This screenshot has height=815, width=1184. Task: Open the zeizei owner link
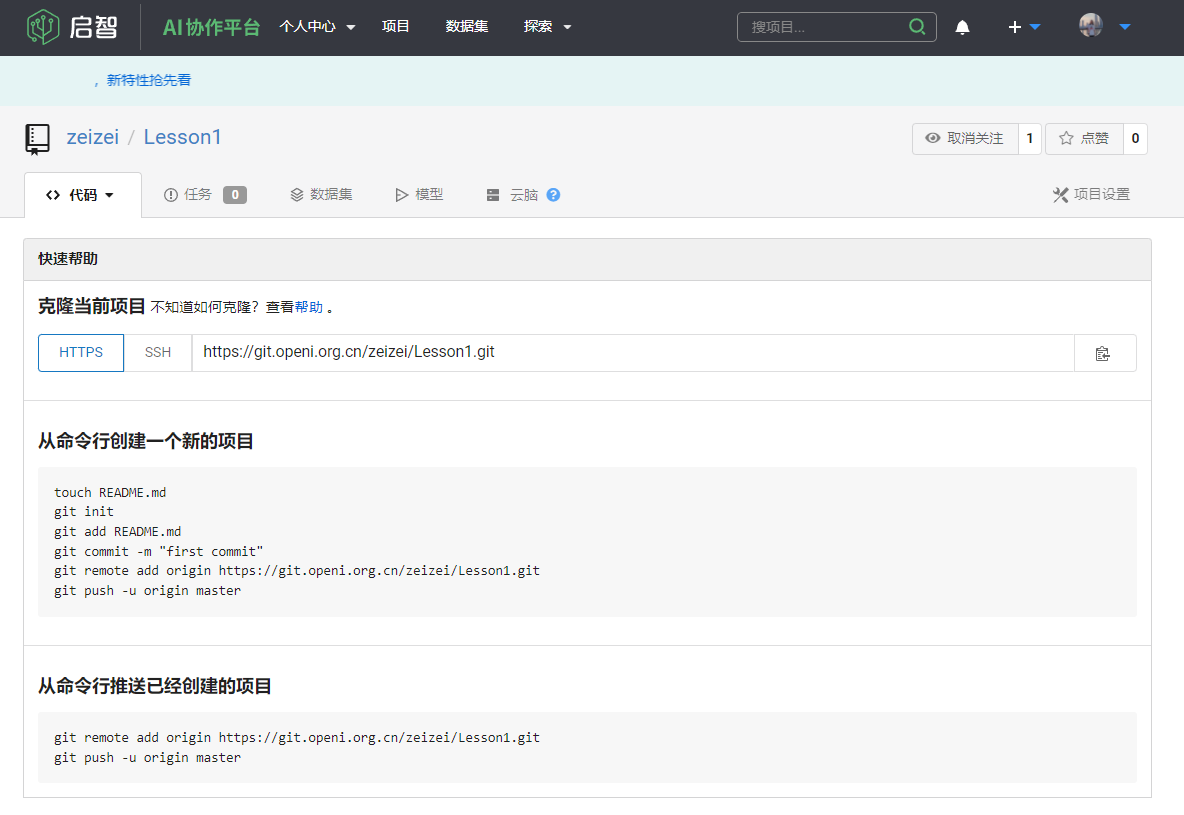point(93,137)
